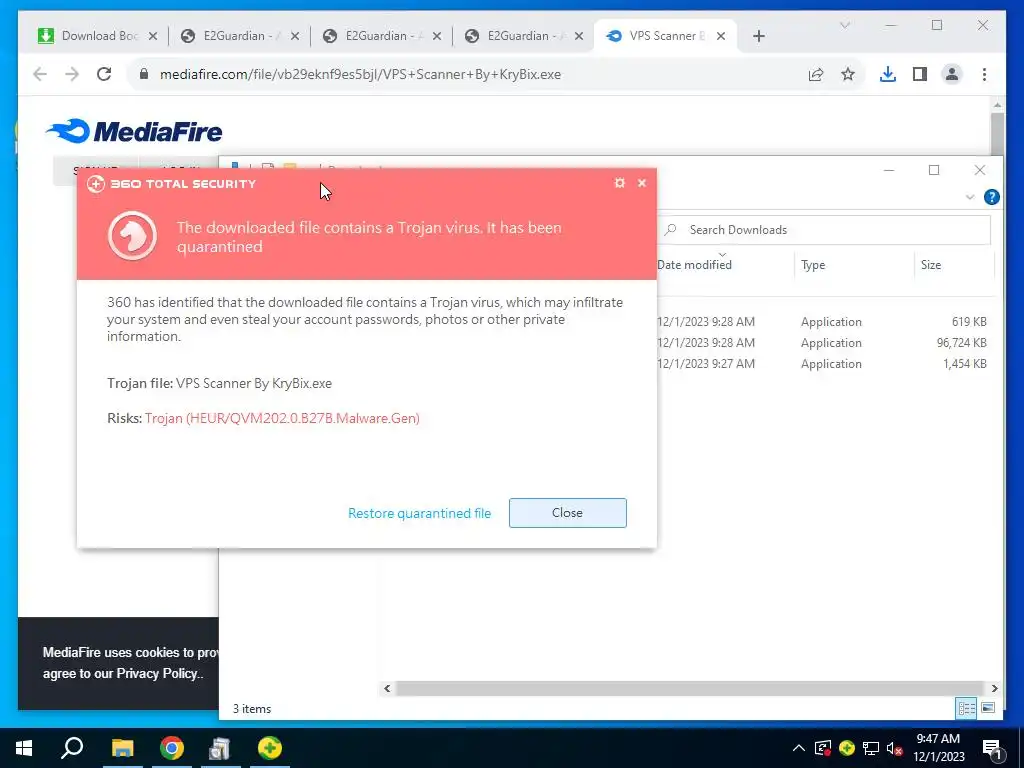Sort by Size column in Explorer
The height and width of the screenshot is (768, 1024).
(x=931, y=264)
